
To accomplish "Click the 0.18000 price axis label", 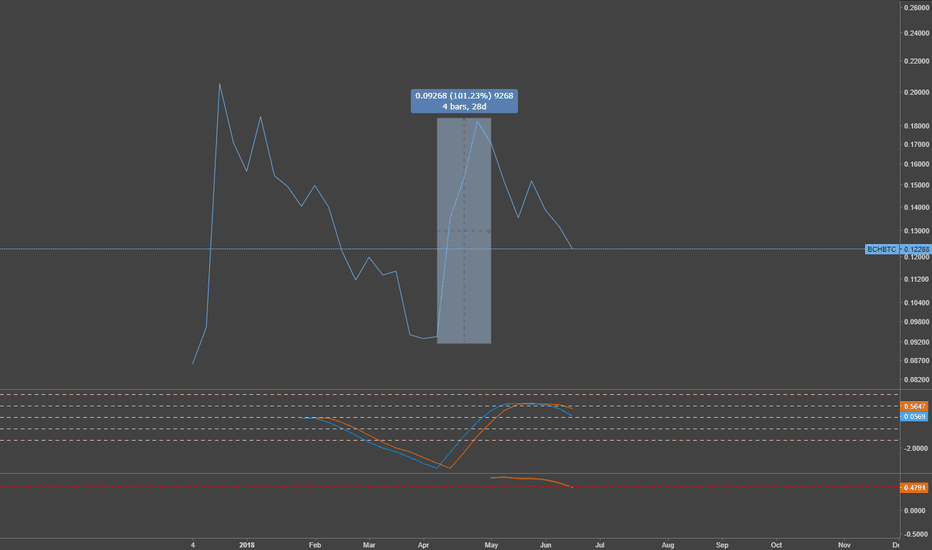I will coord(916,126).
